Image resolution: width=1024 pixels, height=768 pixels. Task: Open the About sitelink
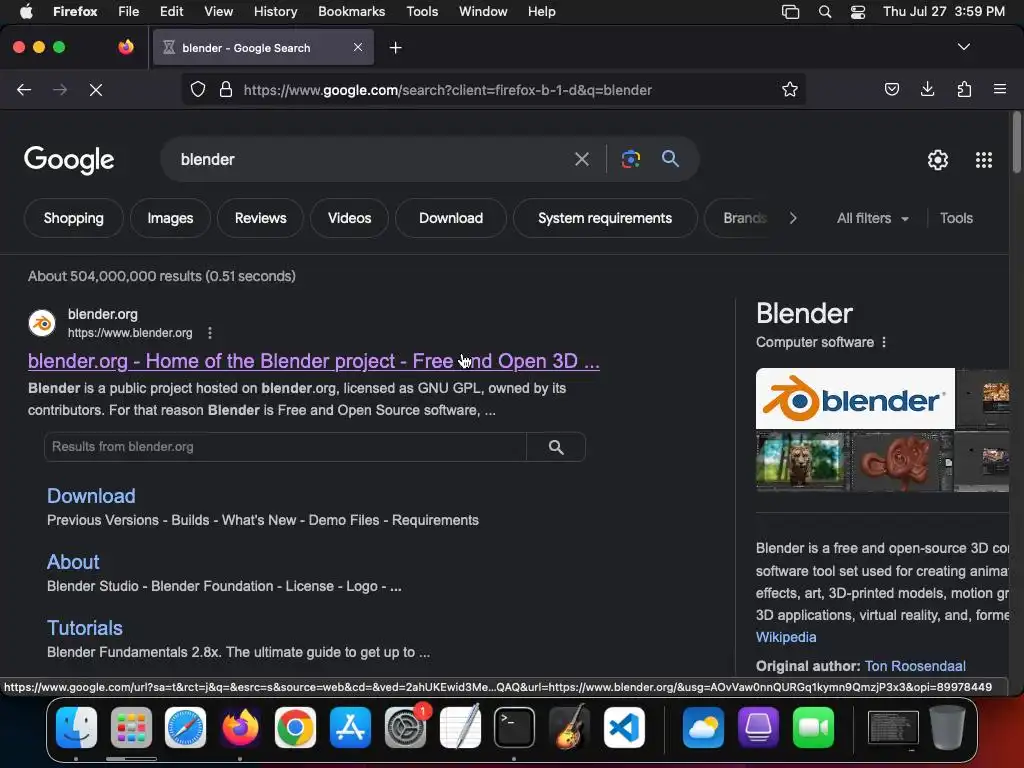pos(73,562)
